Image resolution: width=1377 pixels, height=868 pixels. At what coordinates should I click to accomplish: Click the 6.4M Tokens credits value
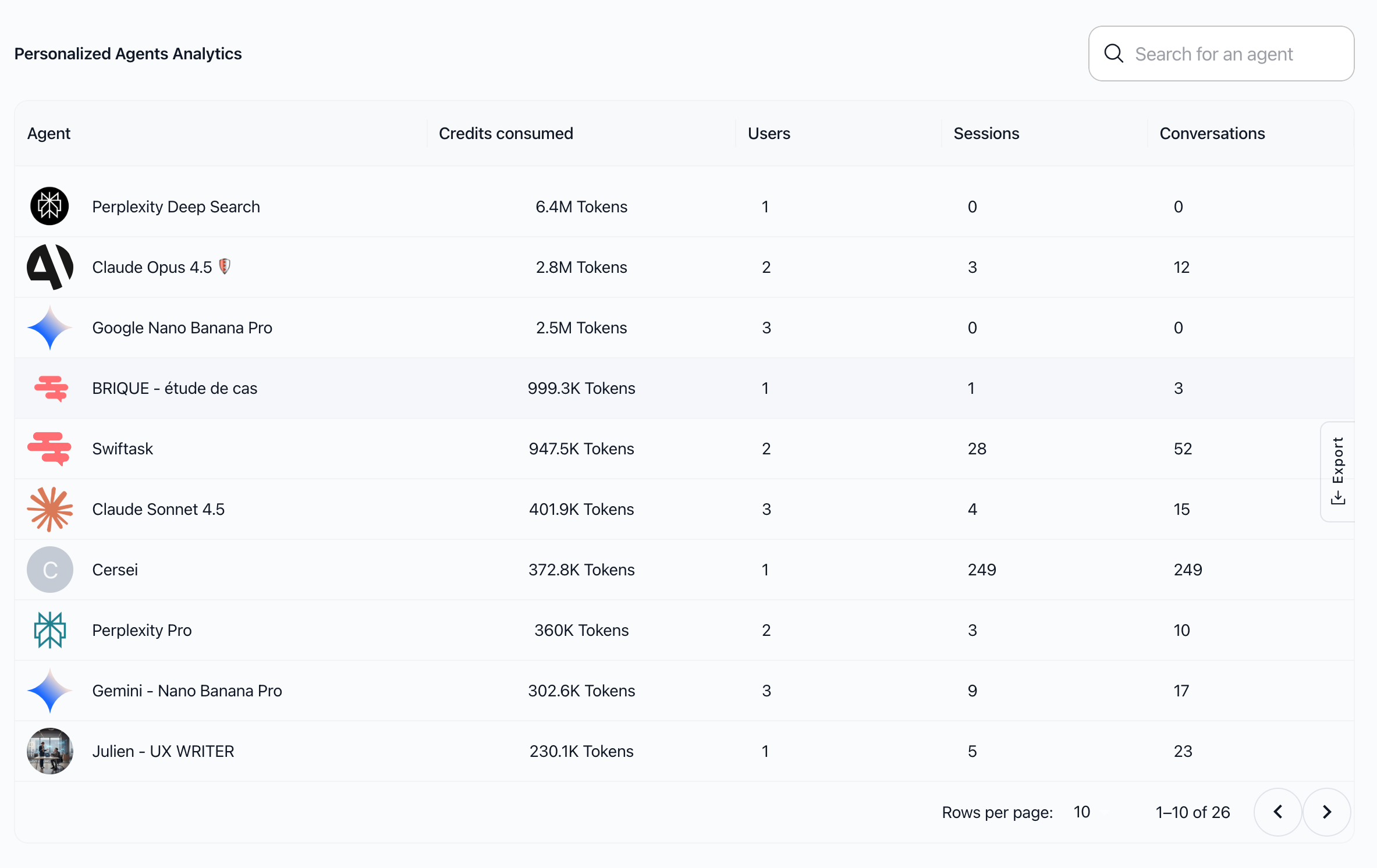pyautogui.click(x=581, y=207)
